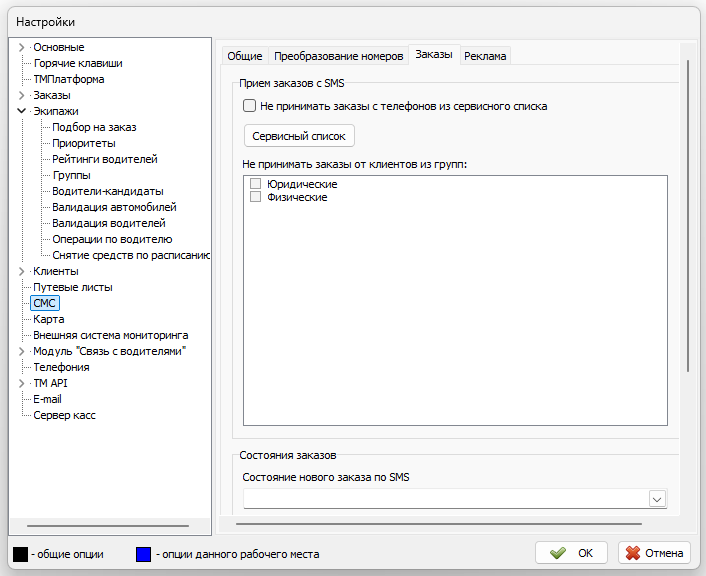Open Подбор на заказ settings
Viewport: 706px width, 576px height.
94,127
